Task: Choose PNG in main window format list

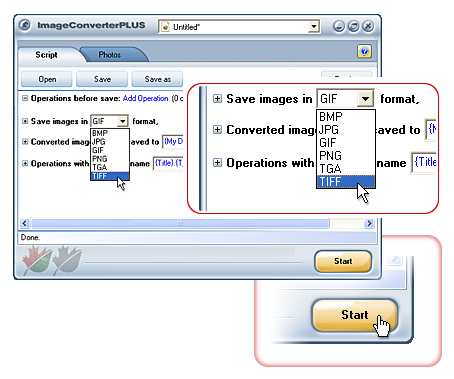Action: [x=110, y=159]
